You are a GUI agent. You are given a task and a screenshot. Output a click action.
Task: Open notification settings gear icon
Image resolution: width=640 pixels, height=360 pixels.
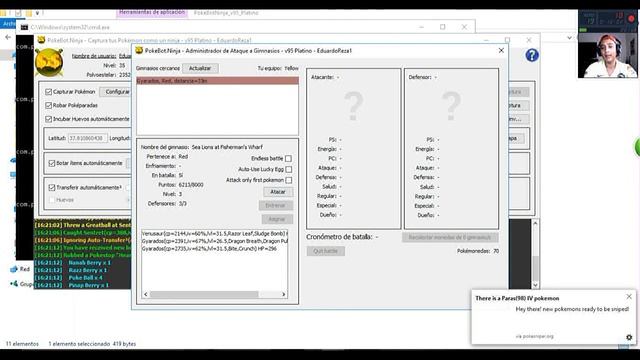click(x=629, y=337)
